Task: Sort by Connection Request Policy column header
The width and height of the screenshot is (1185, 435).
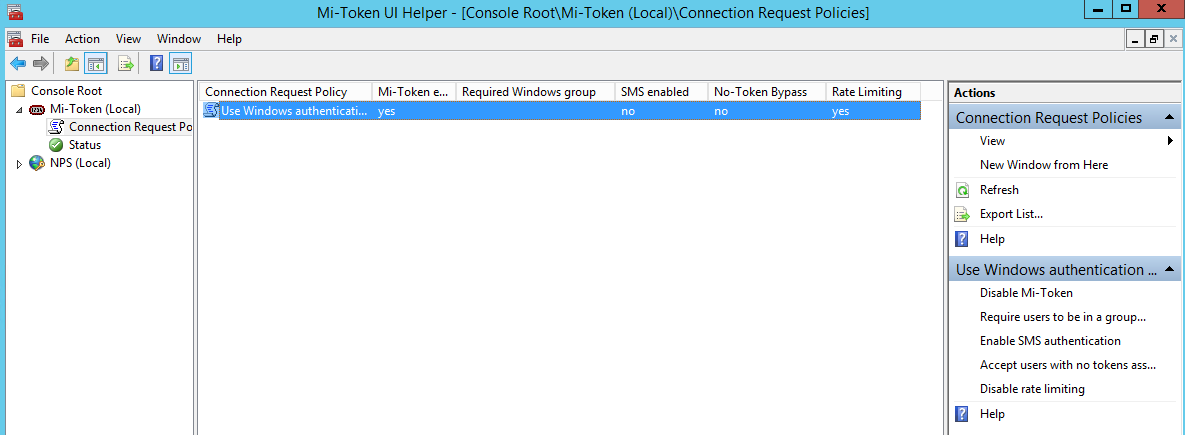Action: point(286,92)
